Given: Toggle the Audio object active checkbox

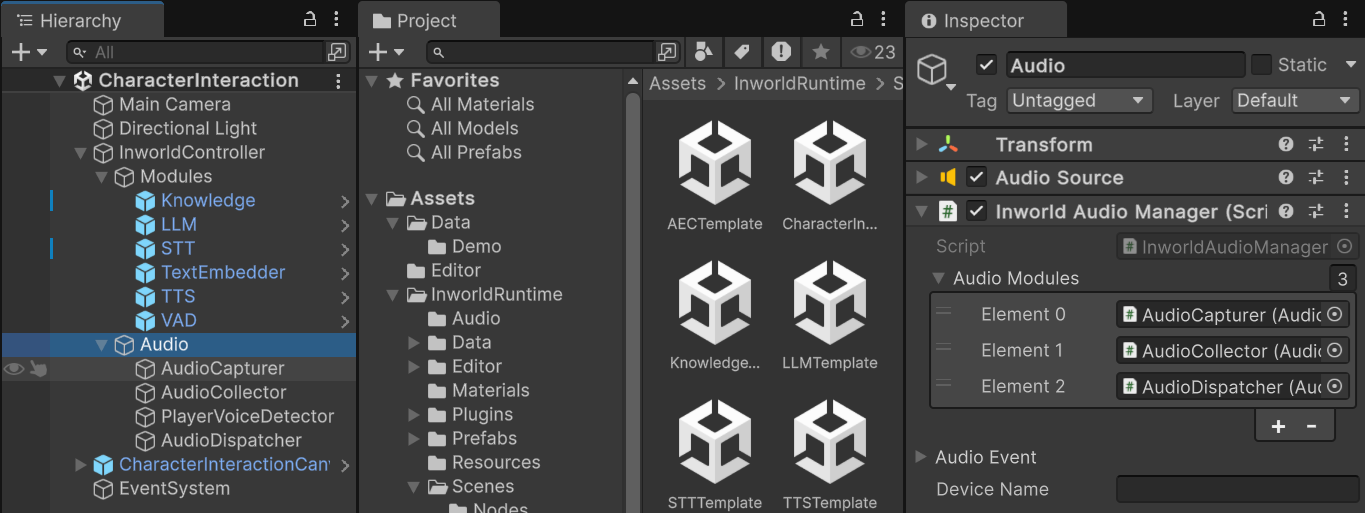Looking at the screenshot, I should coord(986,65).
